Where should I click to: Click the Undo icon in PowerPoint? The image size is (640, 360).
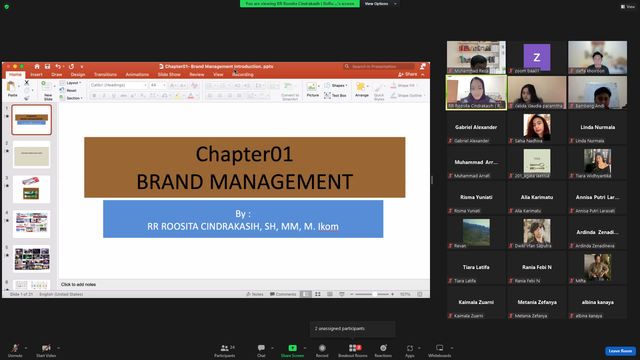pos(58,66)
